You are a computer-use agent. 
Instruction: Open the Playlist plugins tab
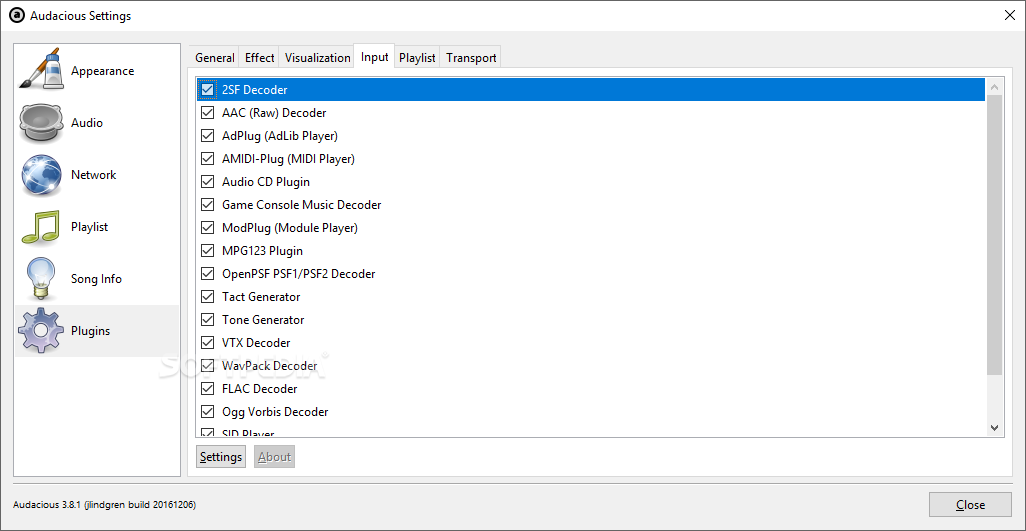[x=417, y=58]
